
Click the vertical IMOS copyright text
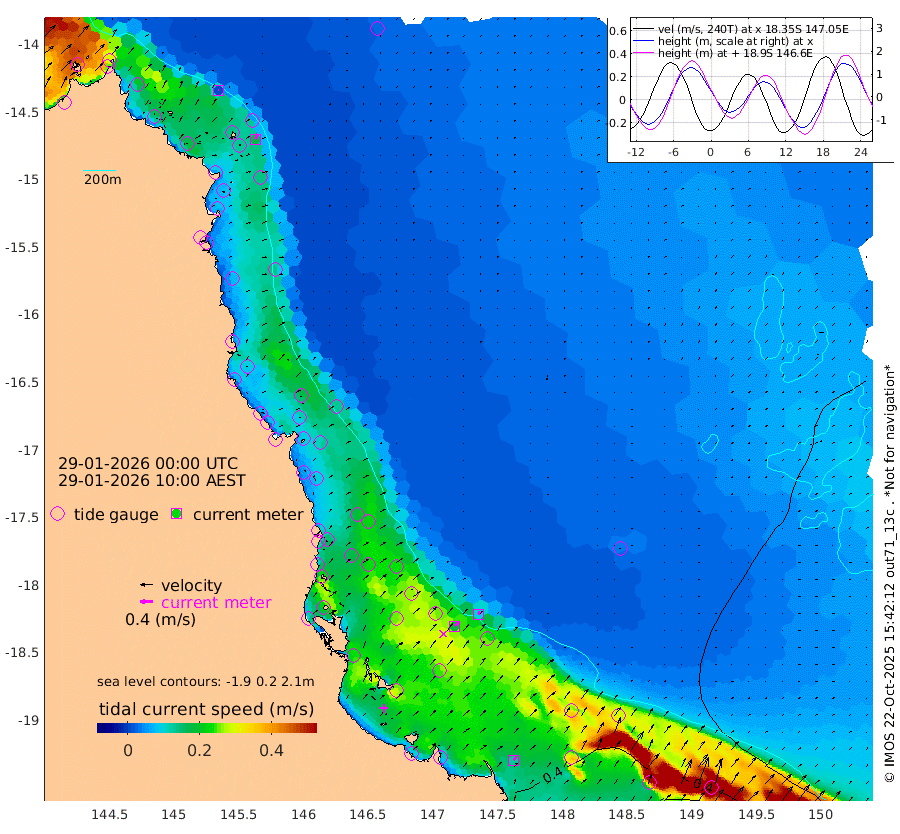pyautogui.click(x=889, y=573)
